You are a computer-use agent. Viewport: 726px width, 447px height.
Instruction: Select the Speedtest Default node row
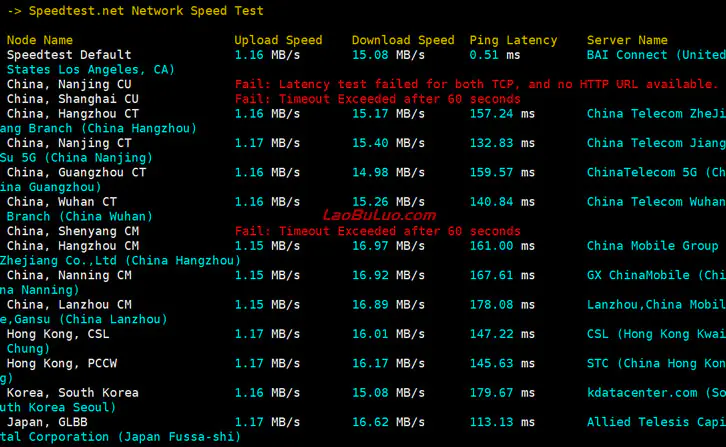pos(69,55)
